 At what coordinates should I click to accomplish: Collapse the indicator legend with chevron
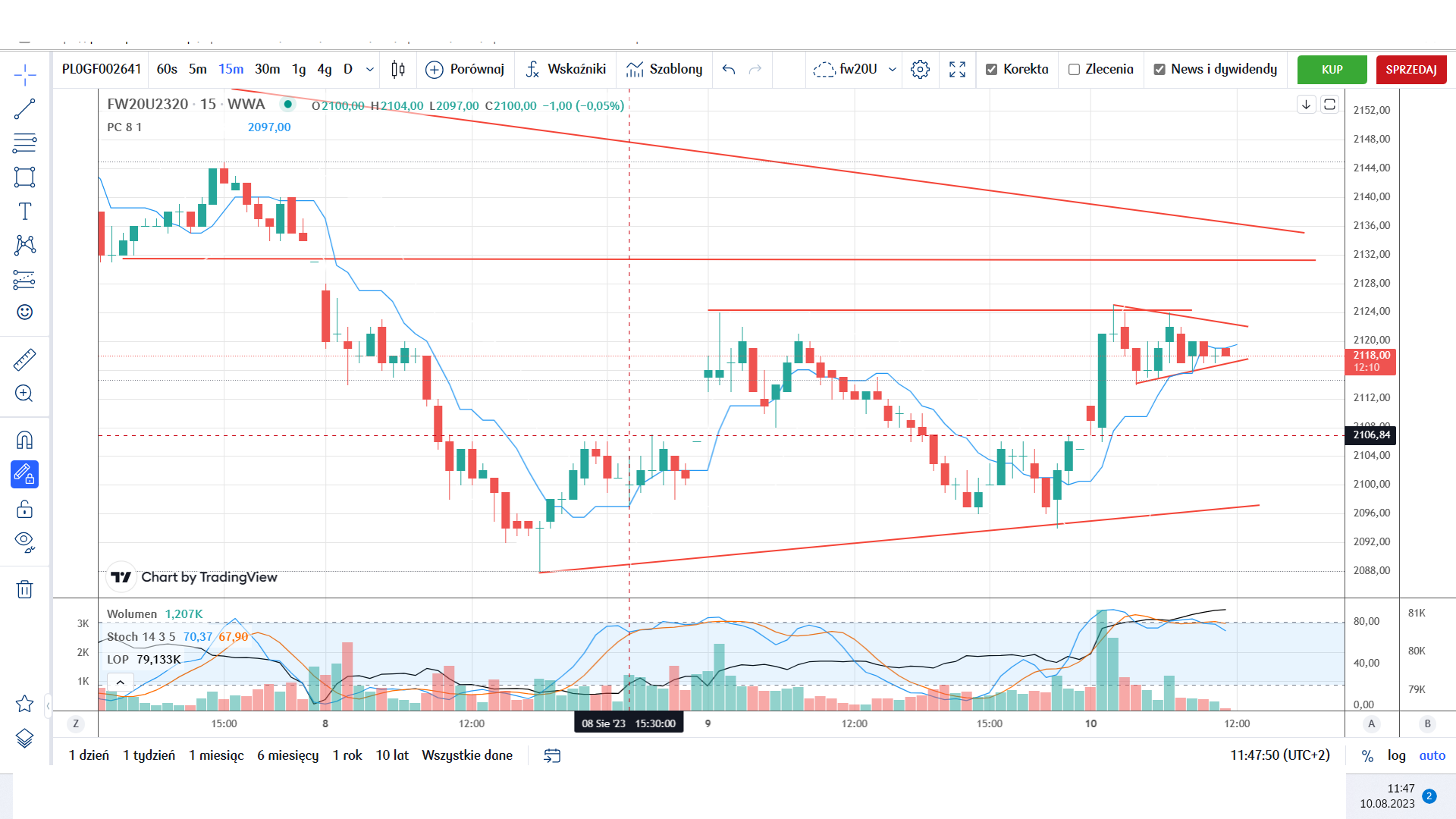tap(120, 682)
